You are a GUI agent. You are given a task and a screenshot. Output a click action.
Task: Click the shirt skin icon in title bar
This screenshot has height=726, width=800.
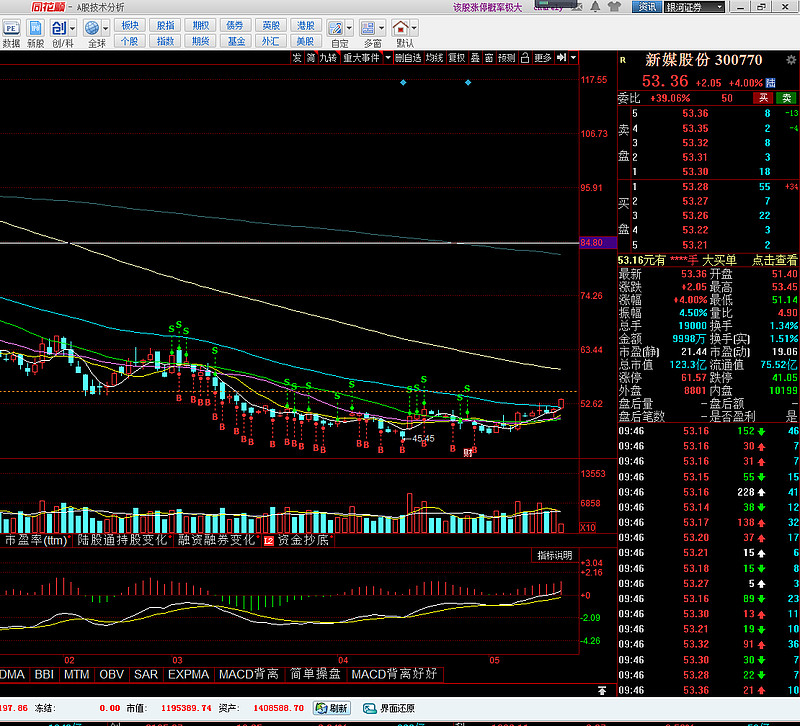[x=614, y=7]
